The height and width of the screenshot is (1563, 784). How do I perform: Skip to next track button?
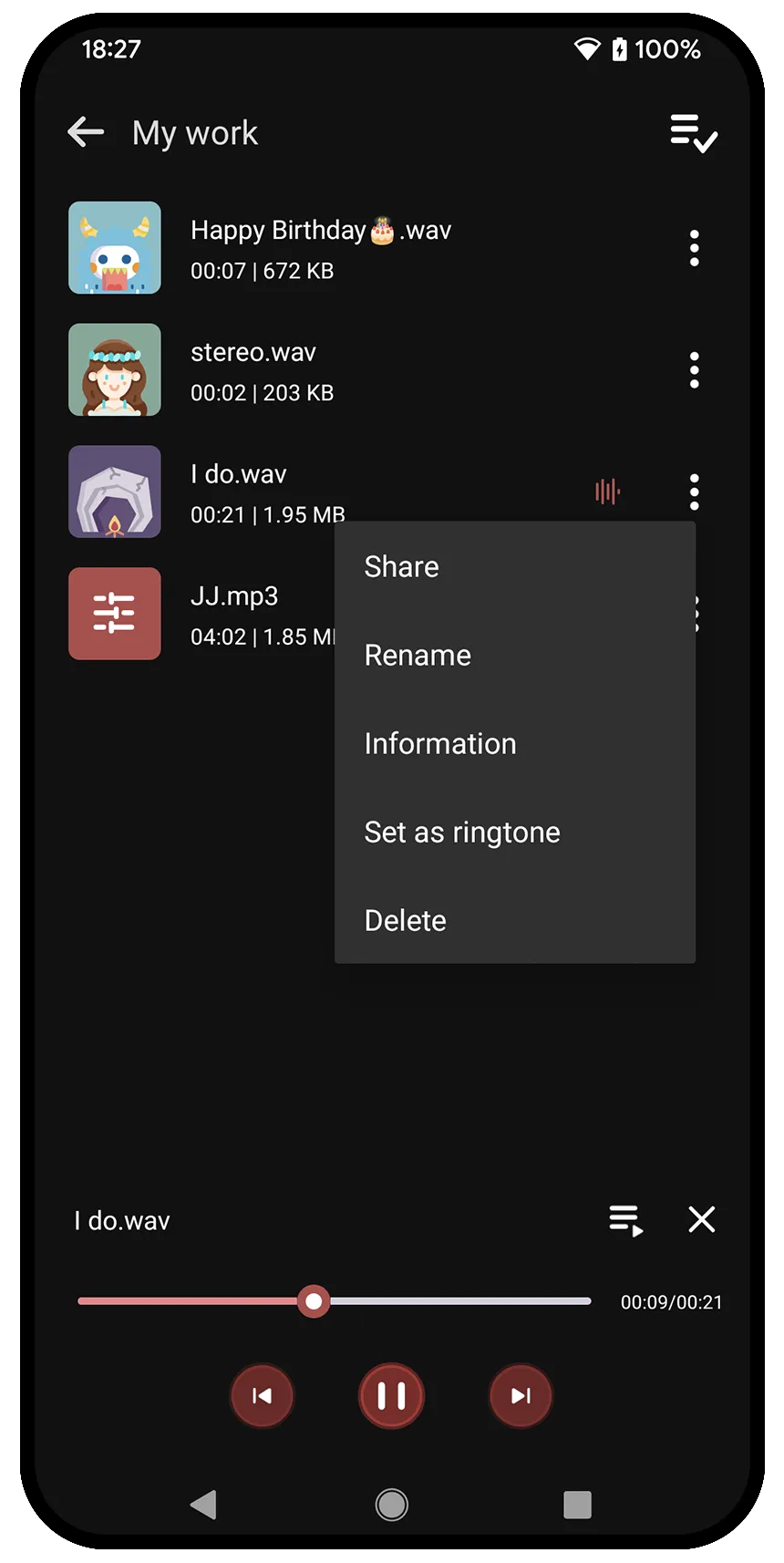coord(521,1396)
